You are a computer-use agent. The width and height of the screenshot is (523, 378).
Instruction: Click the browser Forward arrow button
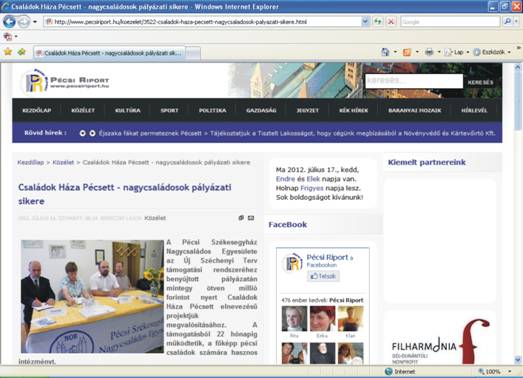(23, 22)
